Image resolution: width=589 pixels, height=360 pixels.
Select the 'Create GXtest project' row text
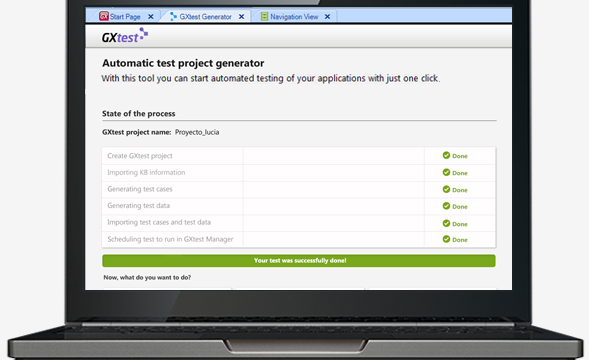140,156
